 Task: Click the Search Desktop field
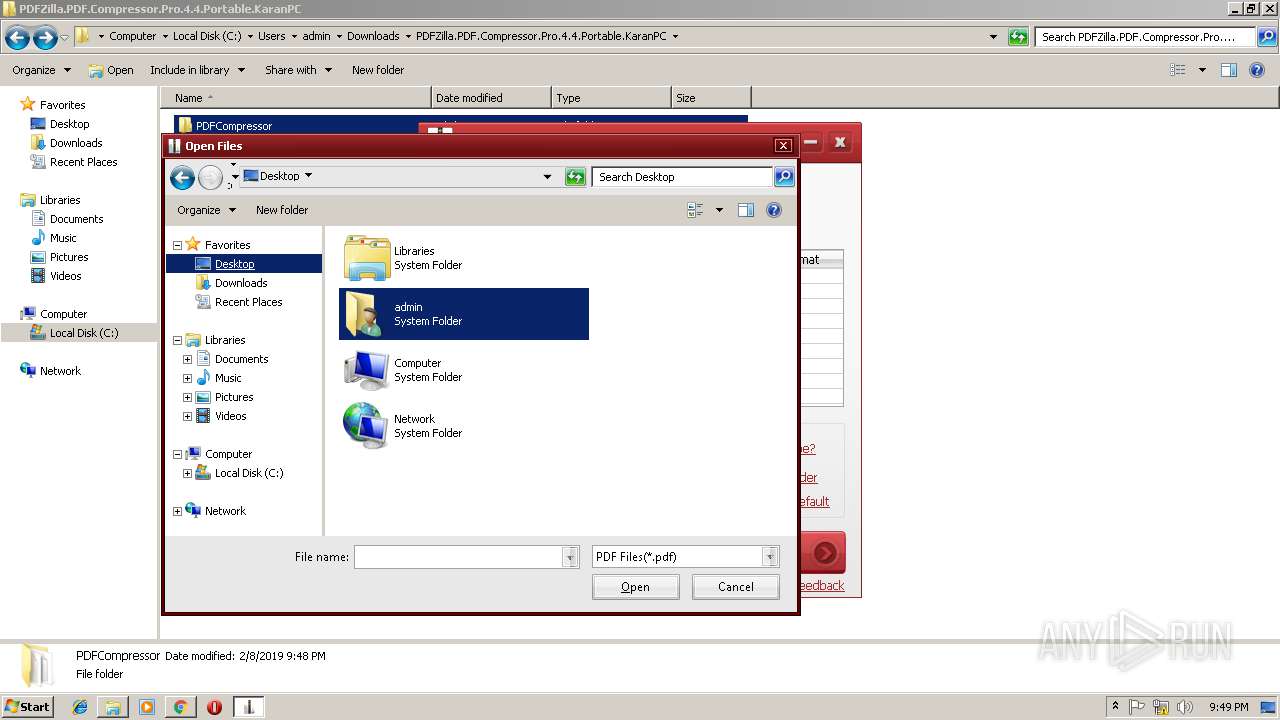684,177
